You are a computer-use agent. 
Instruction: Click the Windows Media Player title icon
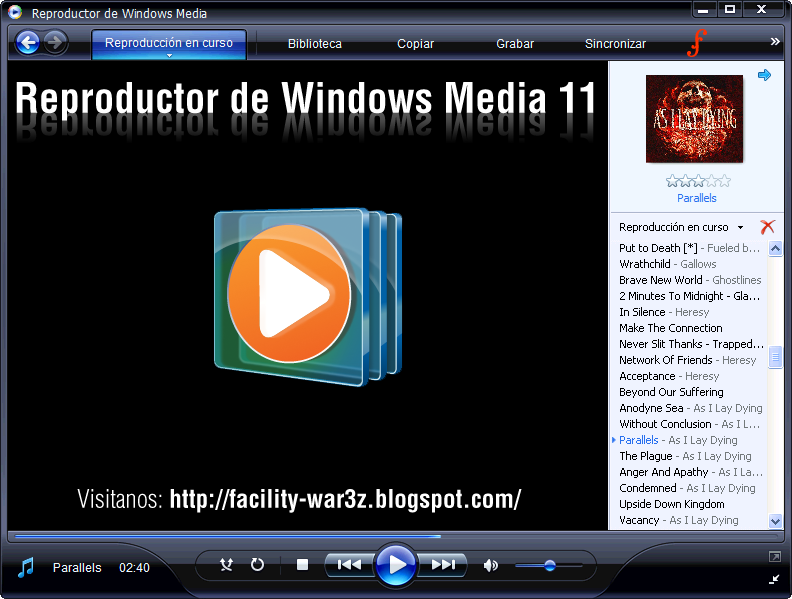coord(15,12)
